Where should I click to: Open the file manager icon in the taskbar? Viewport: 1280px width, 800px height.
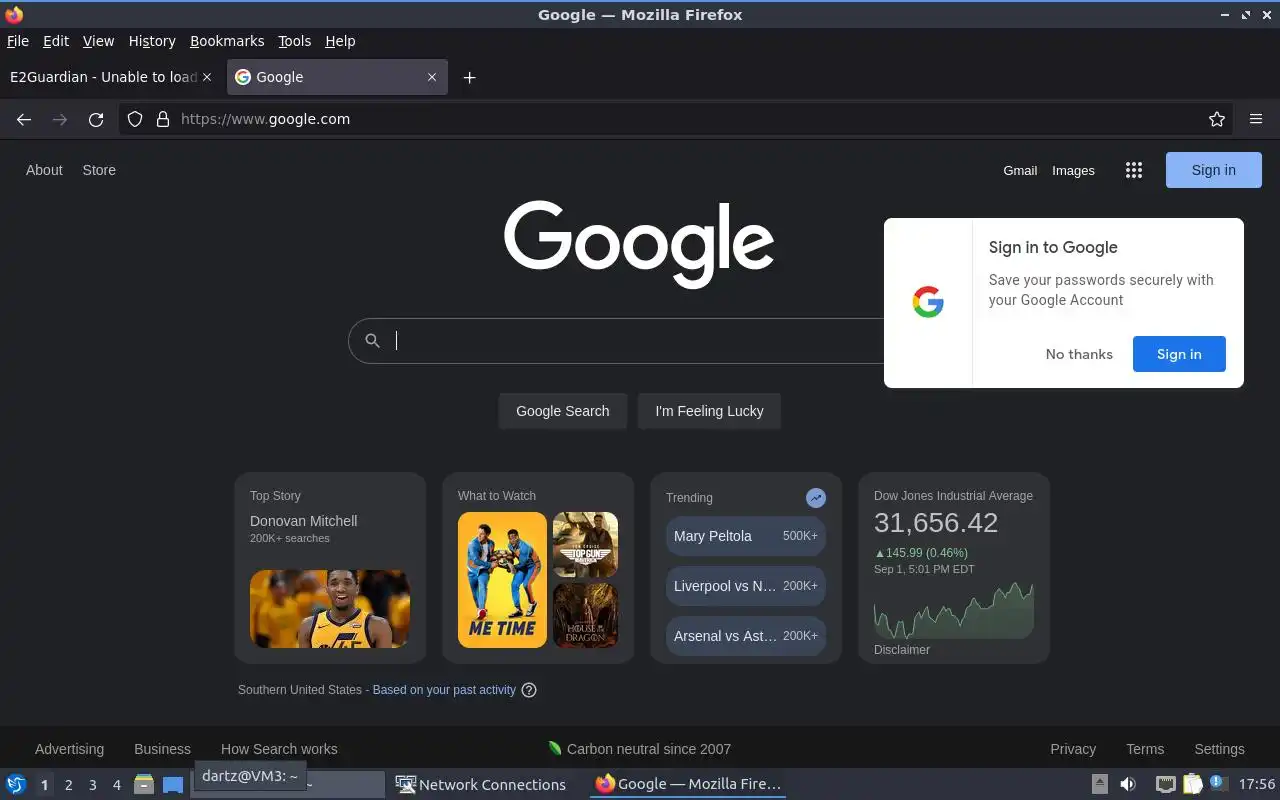144,784
